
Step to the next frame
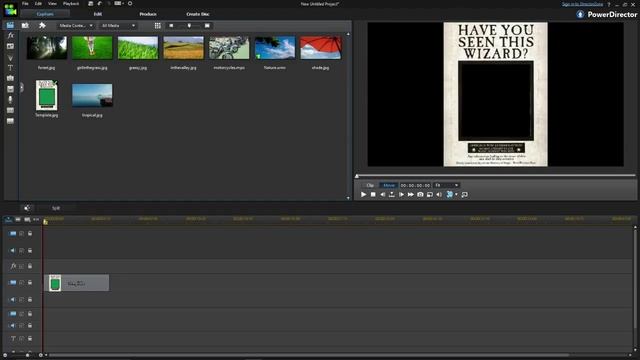coord(401,195)
